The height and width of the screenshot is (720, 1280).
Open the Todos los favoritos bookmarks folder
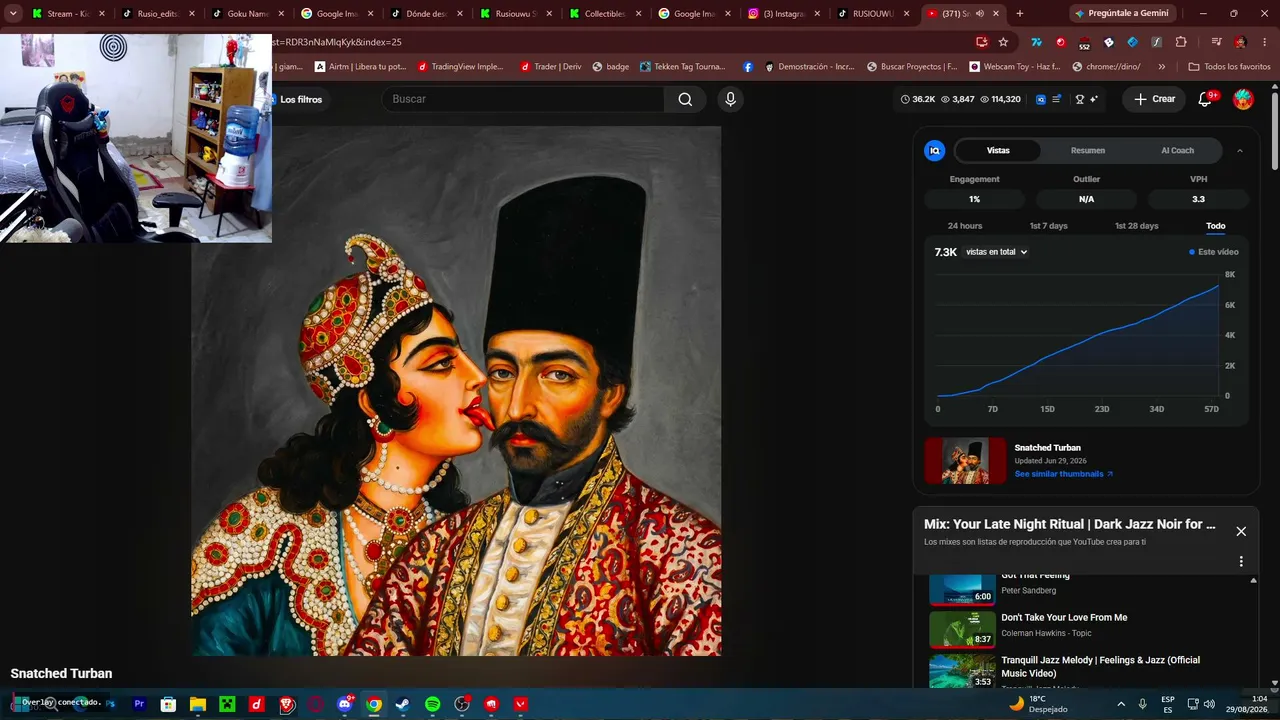coord(1229,67)
